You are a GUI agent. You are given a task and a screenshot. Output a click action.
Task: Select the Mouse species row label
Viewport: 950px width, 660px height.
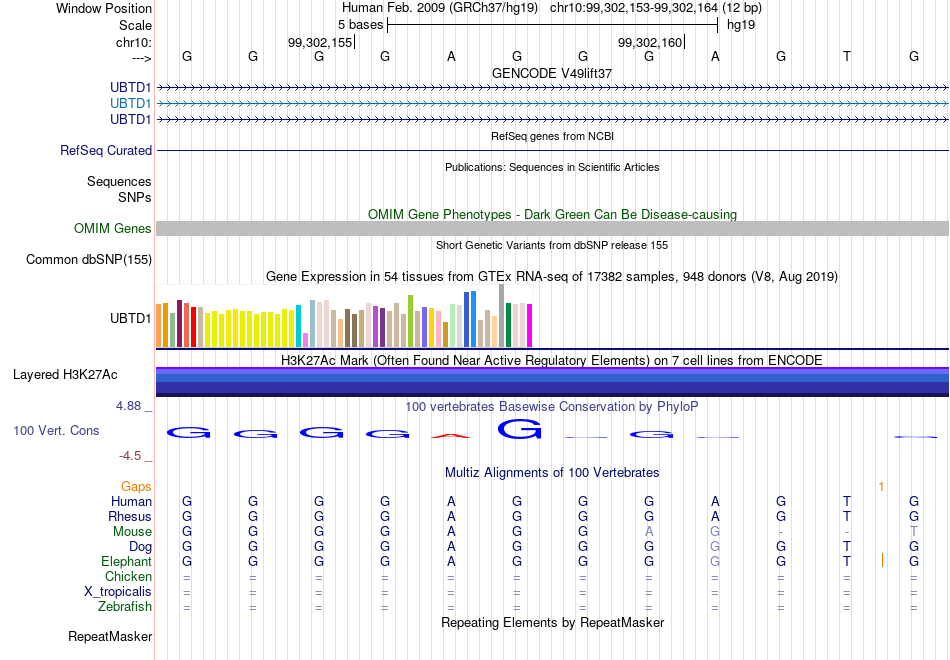[132, 532]
